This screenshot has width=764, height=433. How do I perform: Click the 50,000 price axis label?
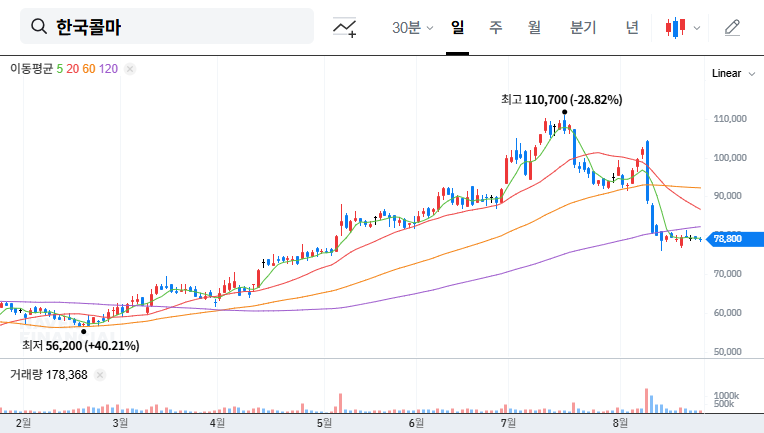(x=727, y=352)
